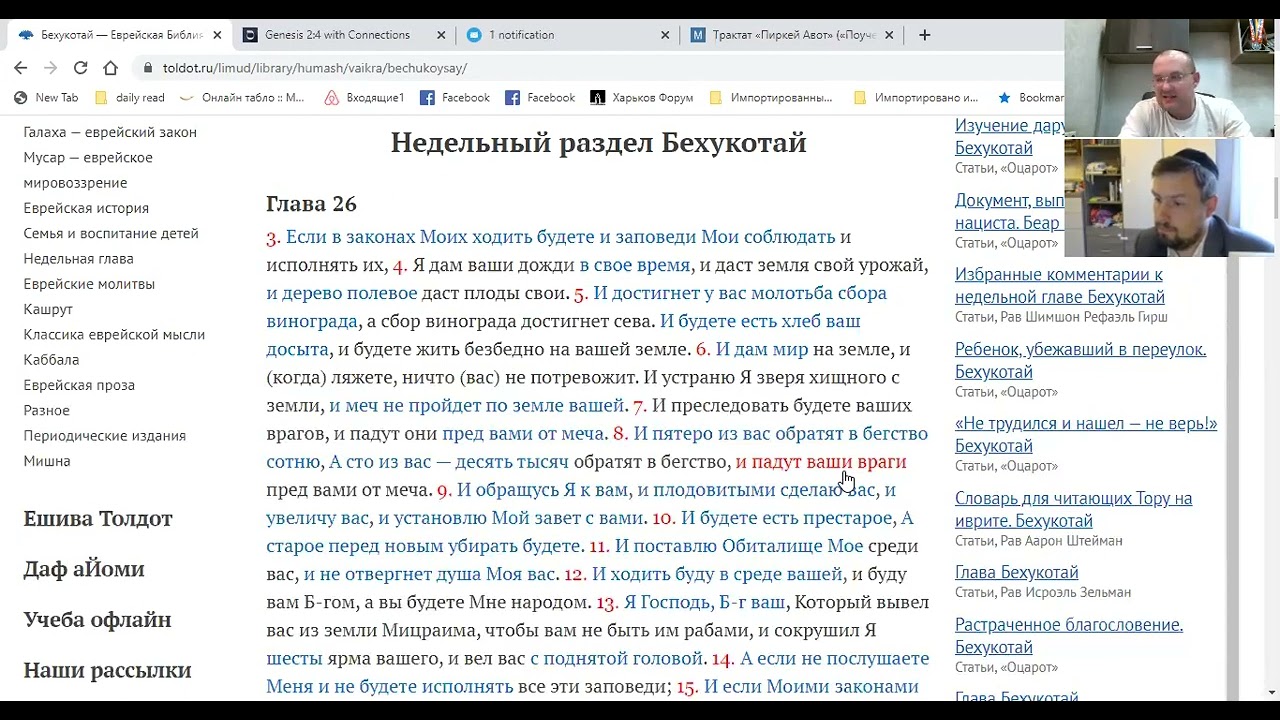1280x720 pixels.
Task: Open the Недельная глава sidebar link
Action: 78,259
